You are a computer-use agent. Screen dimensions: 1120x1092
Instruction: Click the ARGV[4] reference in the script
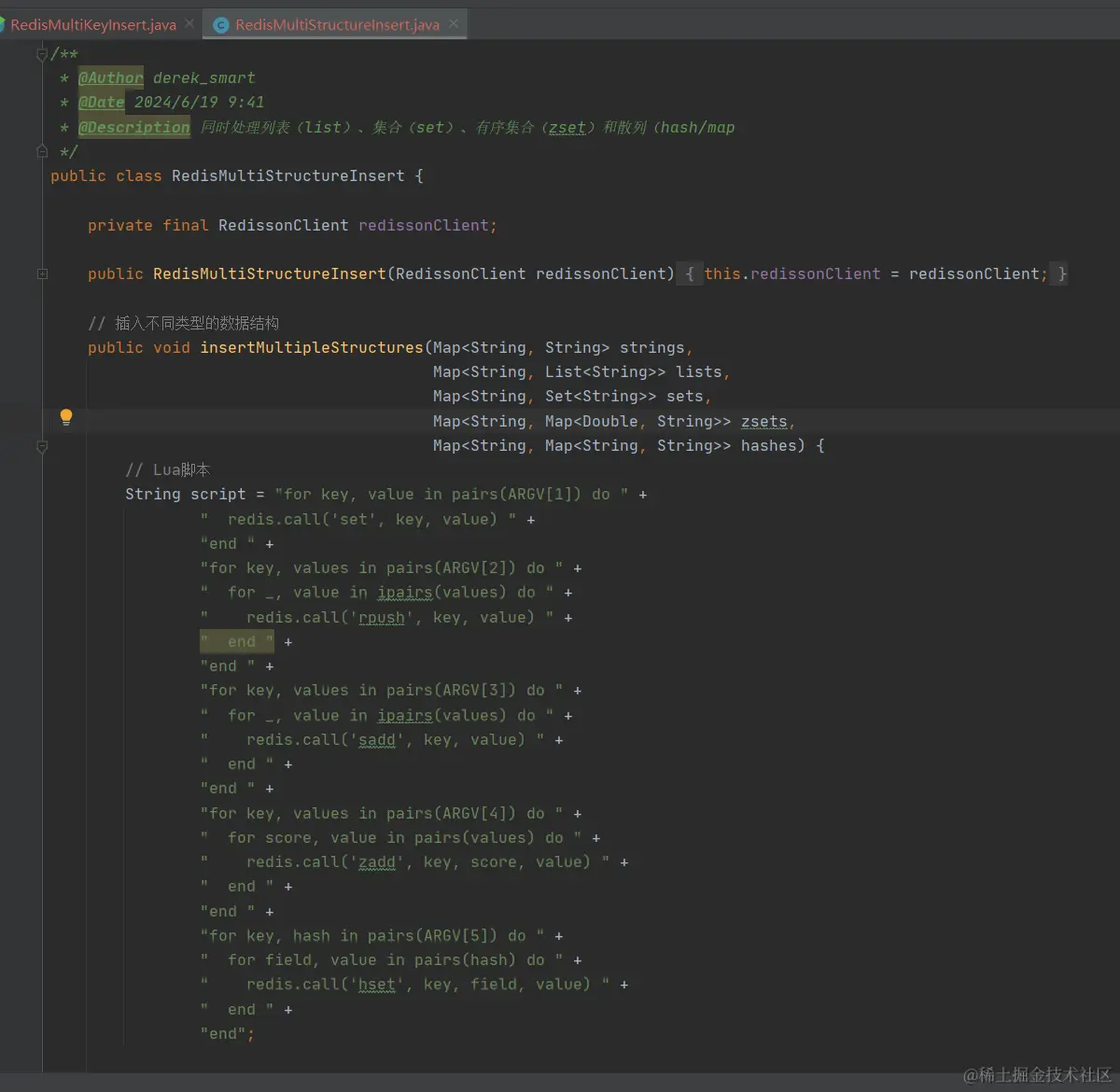tap(475, 813)
